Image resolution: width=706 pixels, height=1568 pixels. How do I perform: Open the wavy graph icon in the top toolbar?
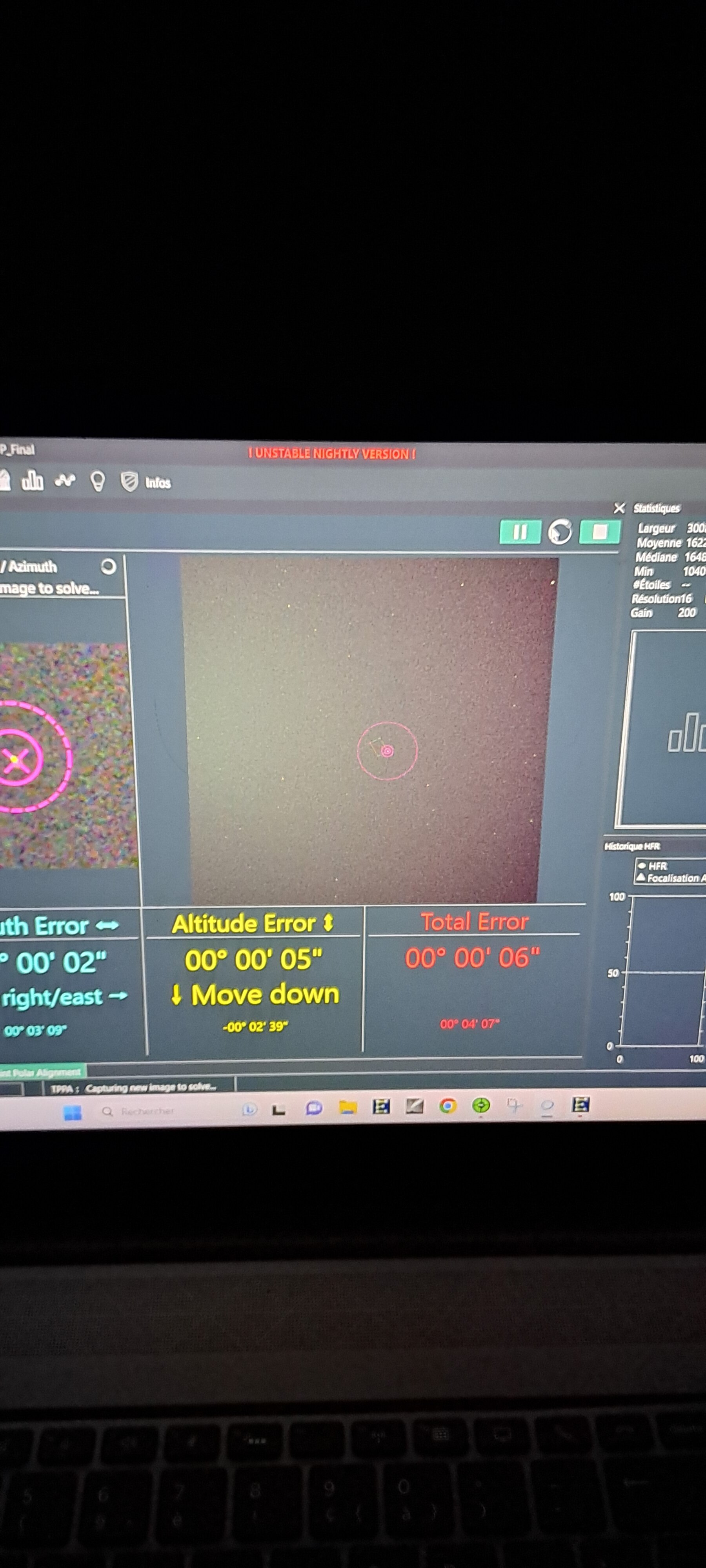coord(65,481)
